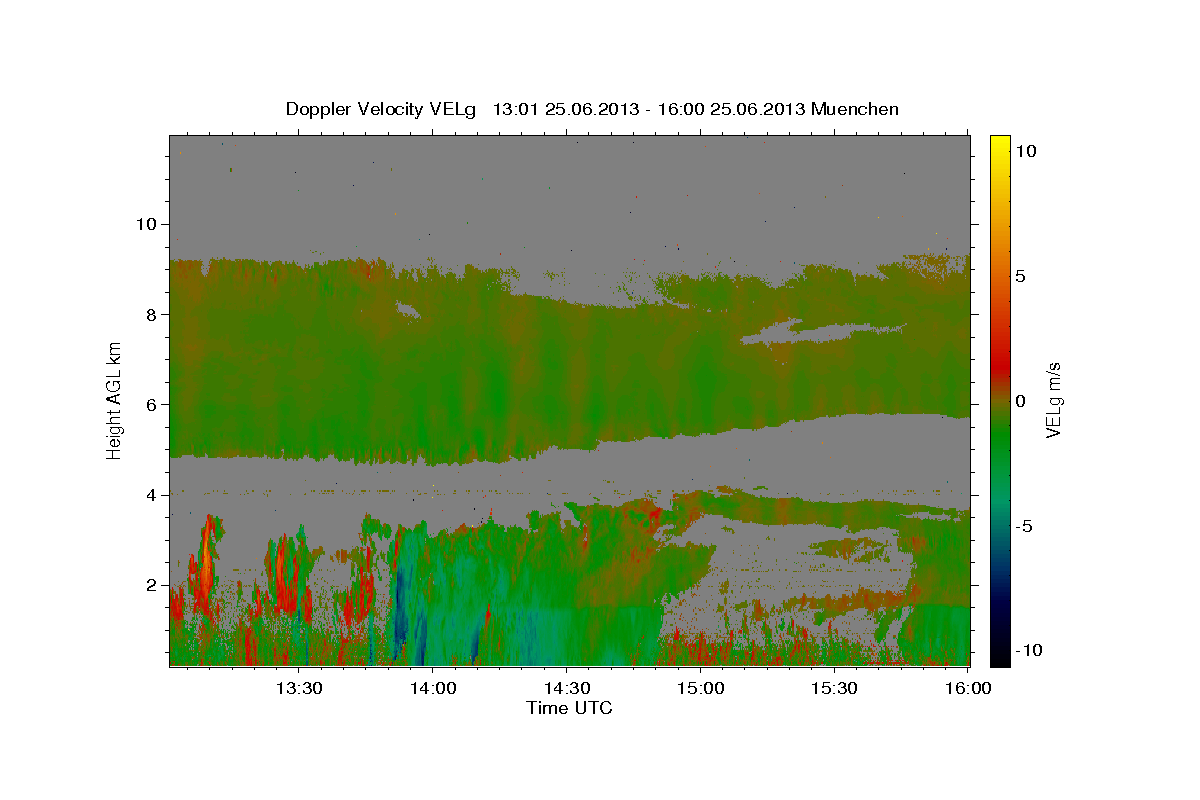
Task: Click the '14:00' time tick label
Action: pyautogui.click(x=433, y=688)
